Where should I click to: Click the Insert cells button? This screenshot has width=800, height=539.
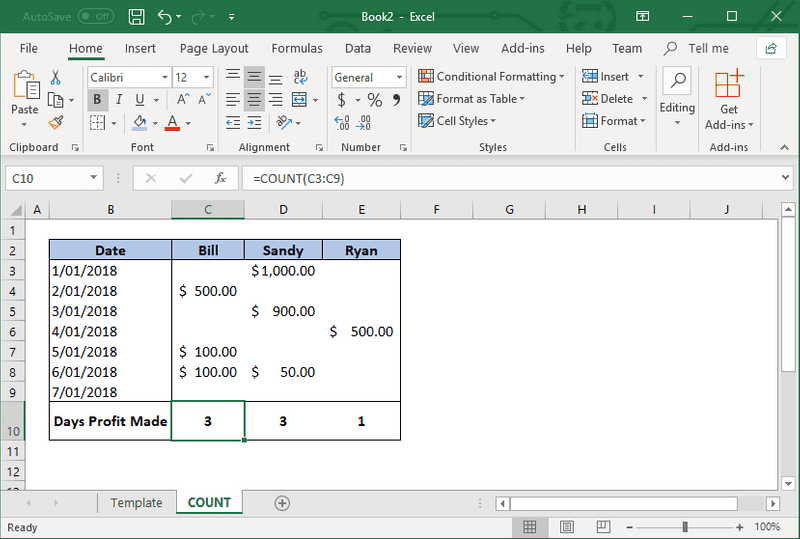coord(606,77)
